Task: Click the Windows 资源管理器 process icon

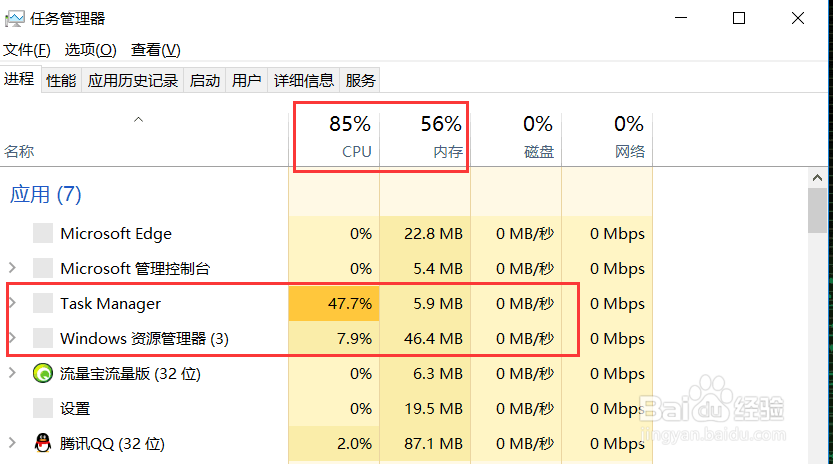Action: (x=43, y=339)
